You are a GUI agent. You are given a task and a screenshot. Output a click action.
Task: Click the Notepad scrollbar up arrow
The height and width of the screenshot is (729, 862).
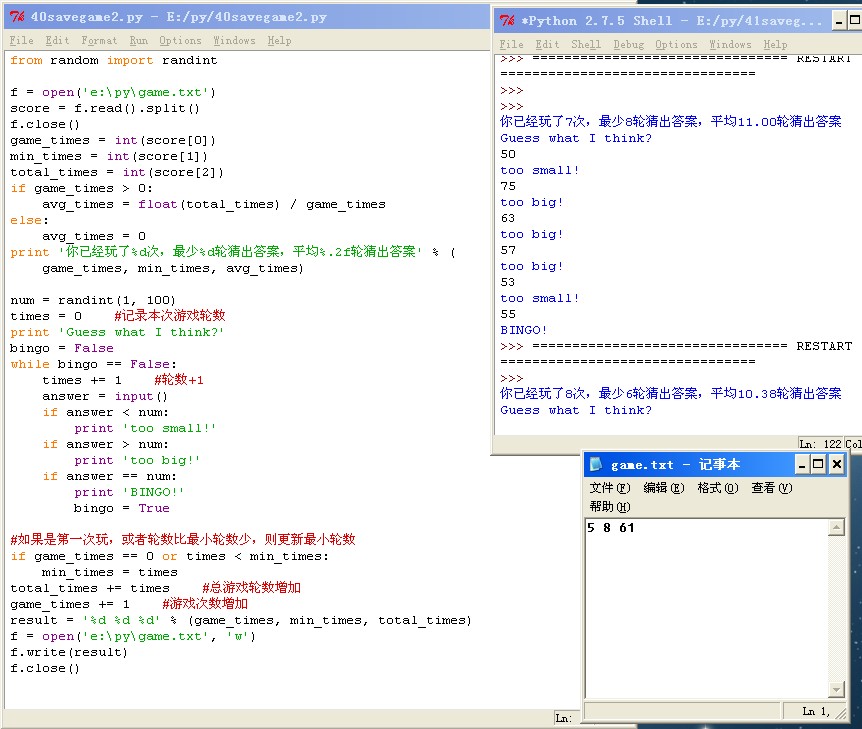(x=836, y=526)
